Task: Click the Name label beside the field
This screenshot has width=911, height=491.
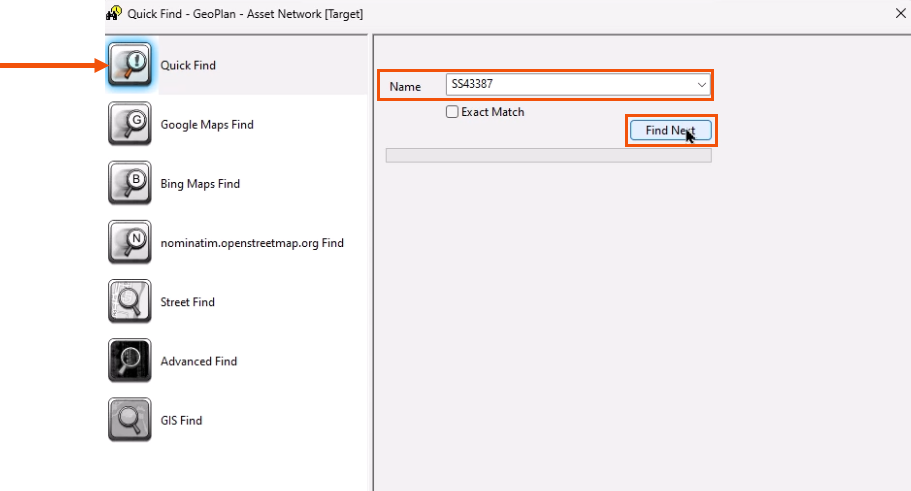Action: pyautogui.click(x=405, y=87)
